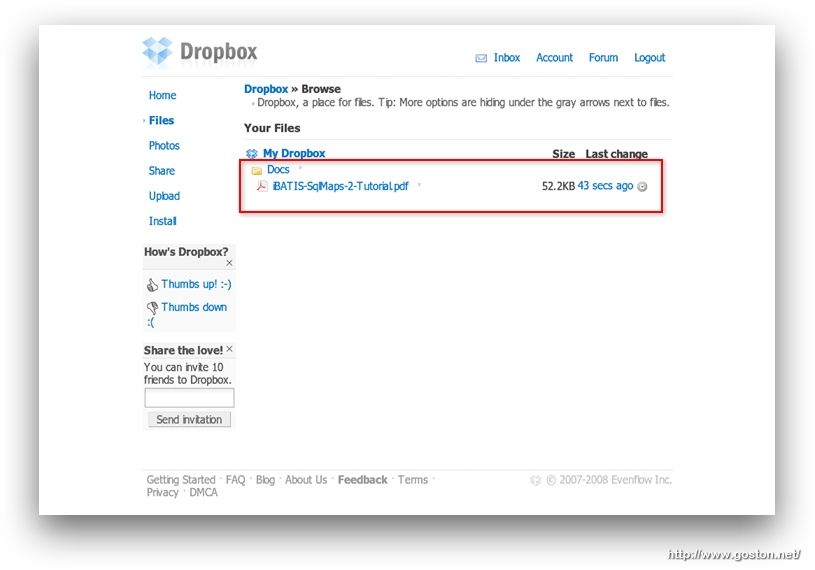815x570 pixels.
Task: Click the Last change column header
Action: 616,154
